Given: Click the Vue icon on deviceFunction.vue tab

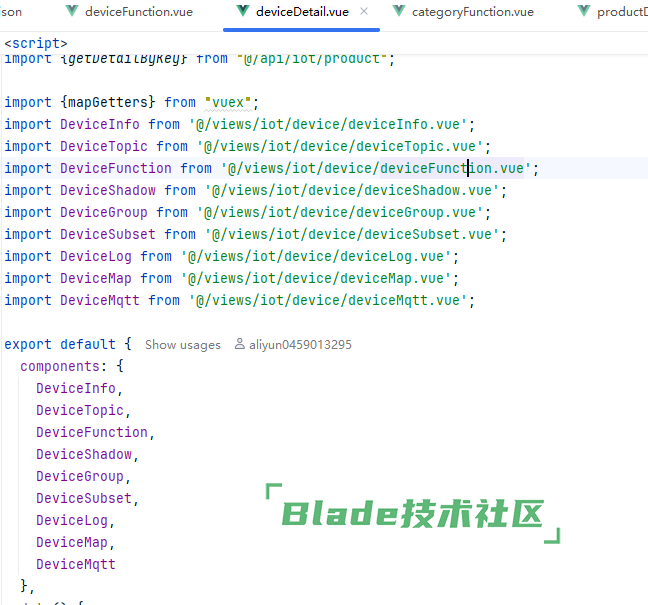Looking at the screenshot, I should click(x=72, y=12).
